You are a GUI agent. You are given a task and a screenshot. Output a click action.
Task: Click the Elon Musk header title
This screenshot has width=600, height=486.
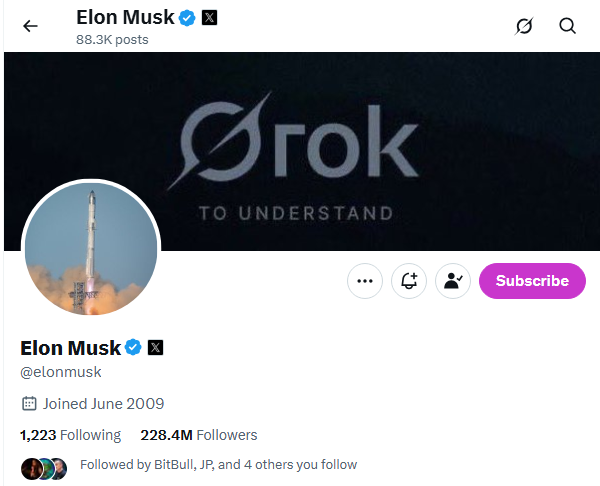124,17
